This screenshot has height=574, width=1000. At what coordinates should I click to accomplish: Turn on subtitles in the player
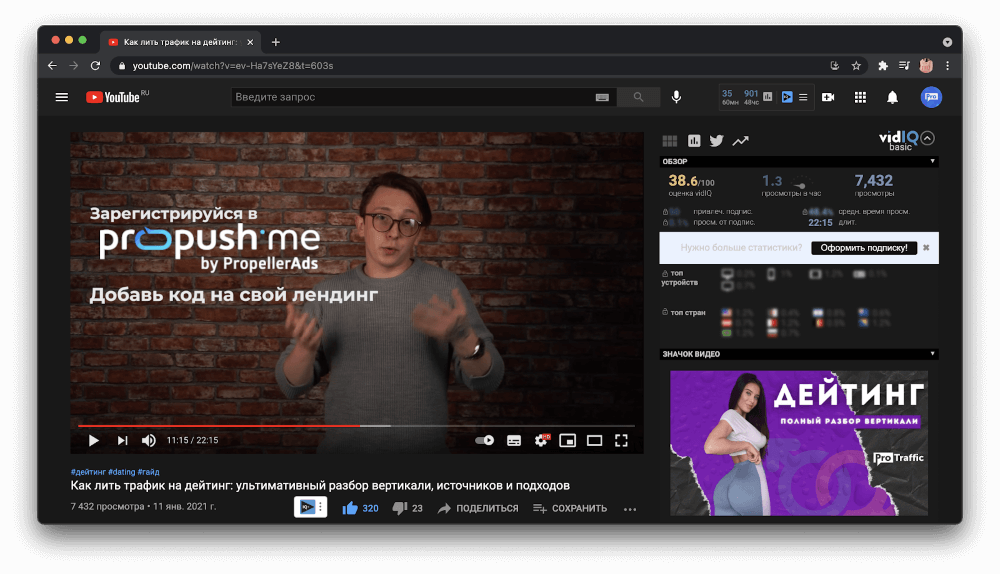click(514, 440)
